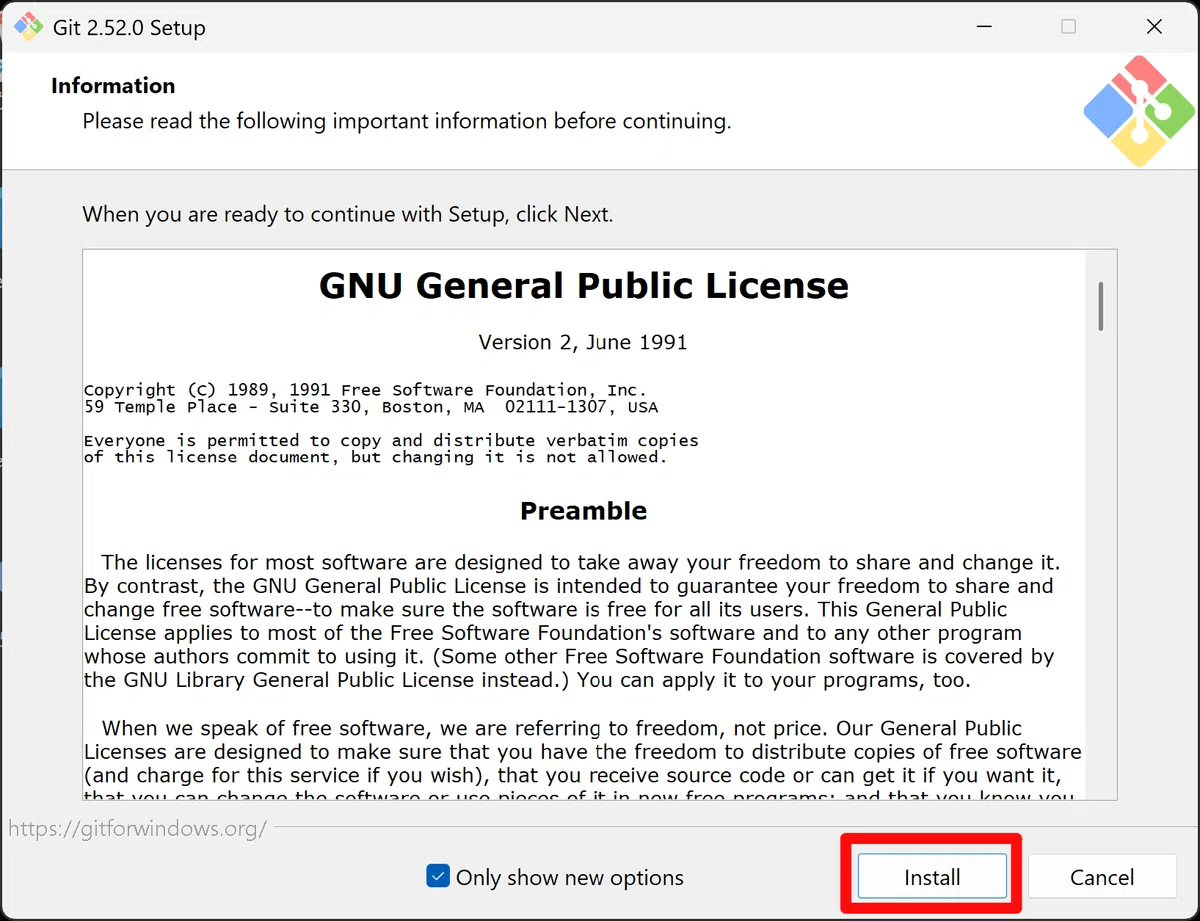Cancel the Git setup

point(1102,877)
